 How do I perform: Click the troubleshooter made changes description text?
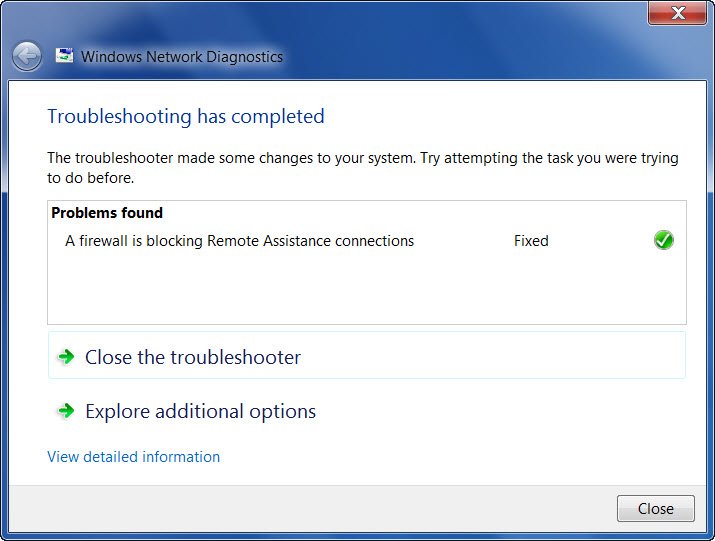click(363, 167)
